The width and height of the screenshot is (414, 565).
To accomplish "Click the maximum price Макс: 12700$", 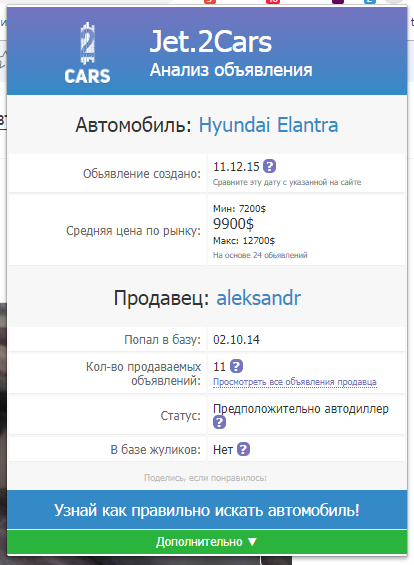I will 244,241.
